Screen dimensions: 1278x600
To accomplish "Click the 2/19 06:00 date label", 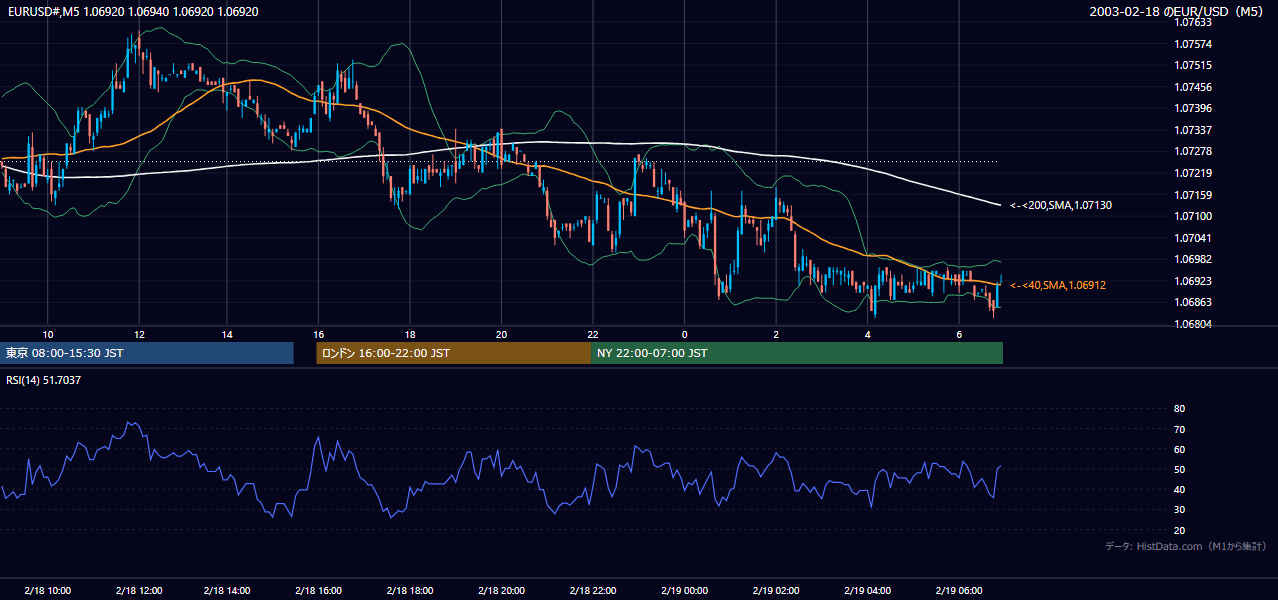I will tap(959, 590).
